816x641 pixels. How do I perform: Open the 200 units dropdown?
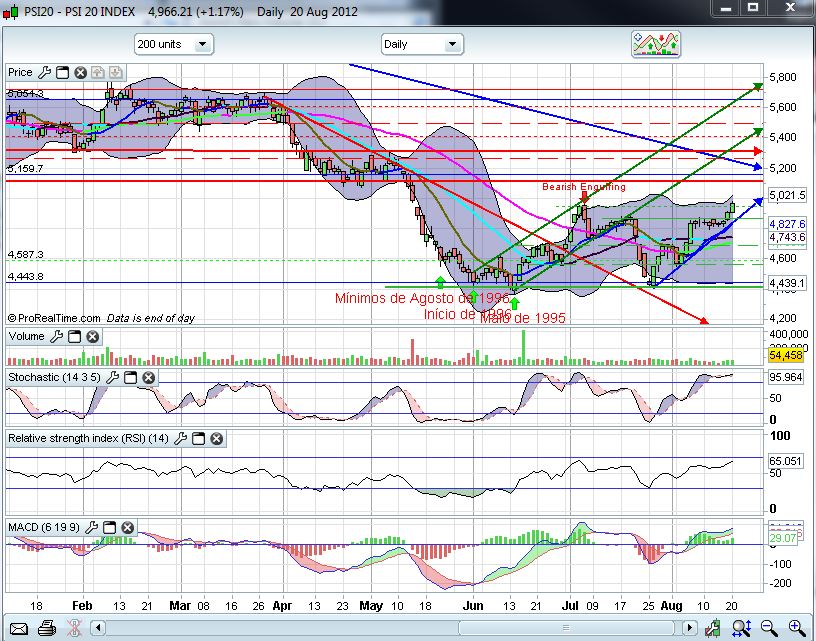(x=174, y=44)
